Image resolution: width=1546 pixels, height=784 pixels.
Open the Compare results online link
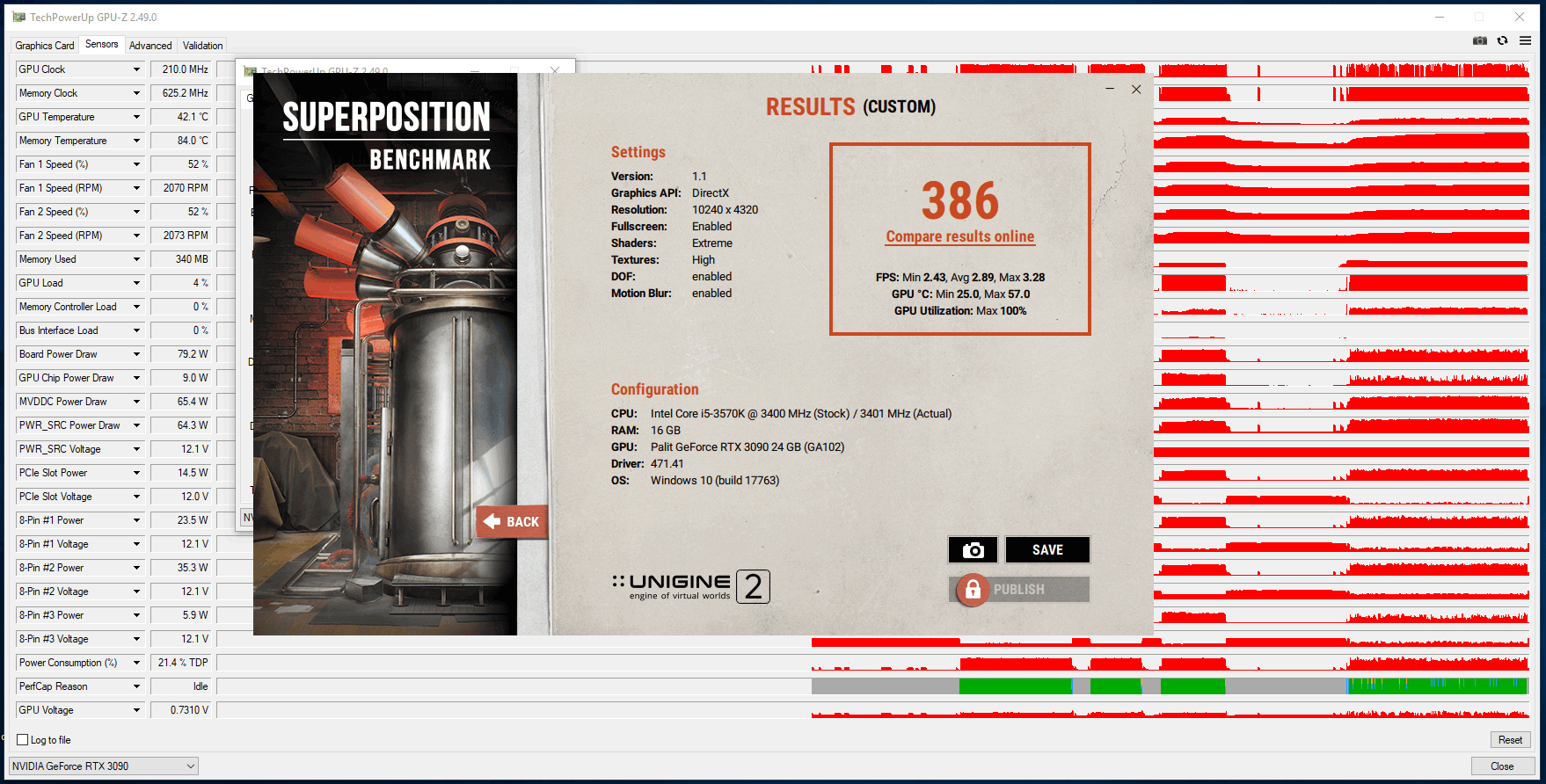(960, 236)
